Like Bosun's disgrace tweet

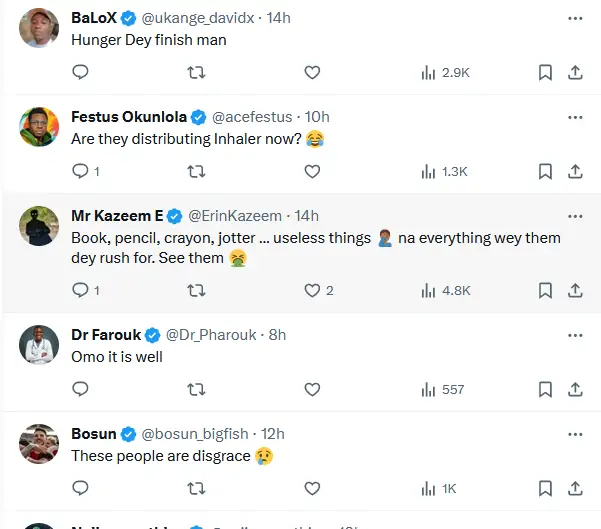click(x=312, y=488)
